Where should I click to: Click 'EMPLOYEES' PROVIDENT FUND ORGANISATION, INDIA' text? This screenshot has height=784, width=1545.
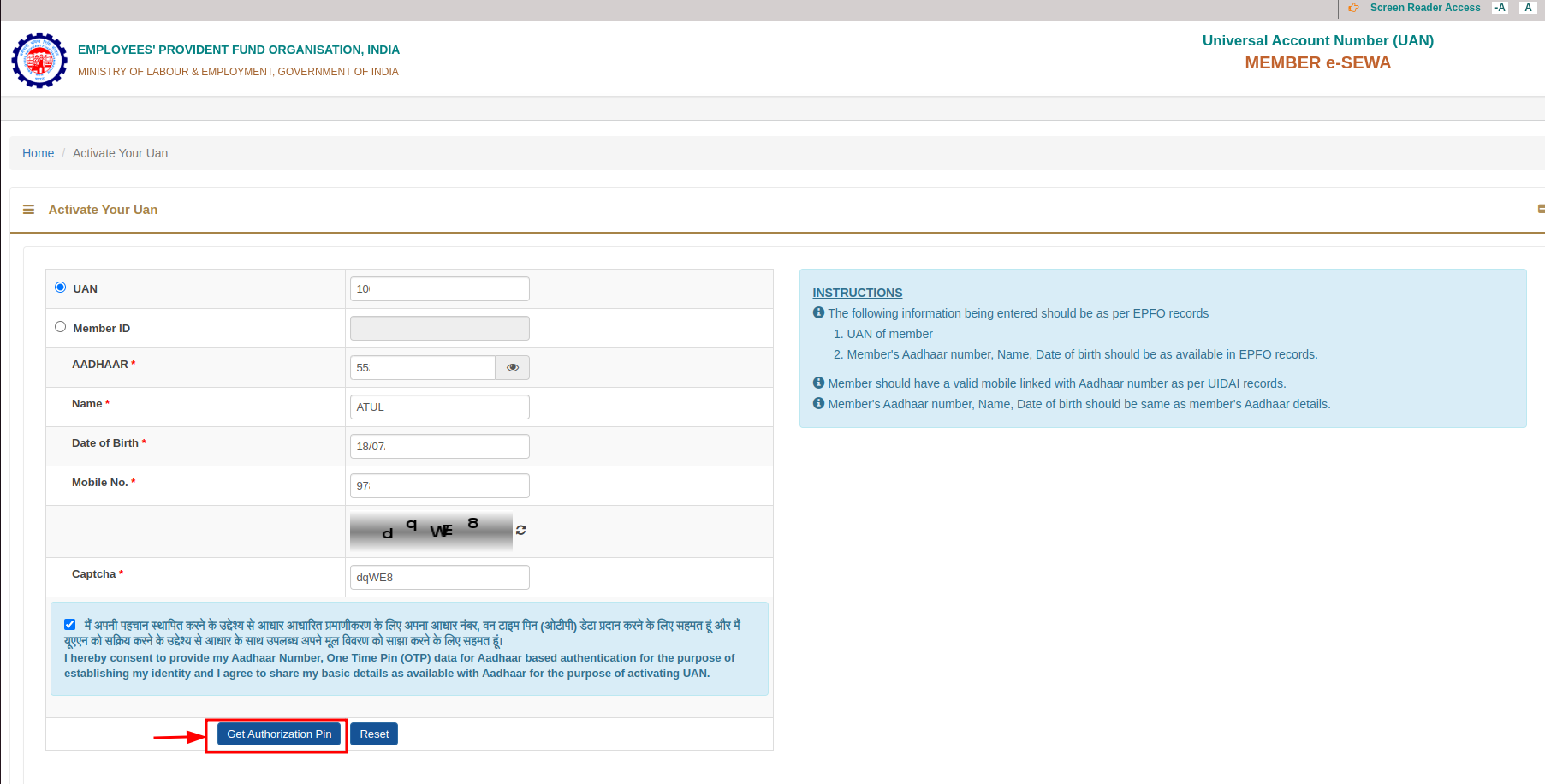tap(239, 50)
